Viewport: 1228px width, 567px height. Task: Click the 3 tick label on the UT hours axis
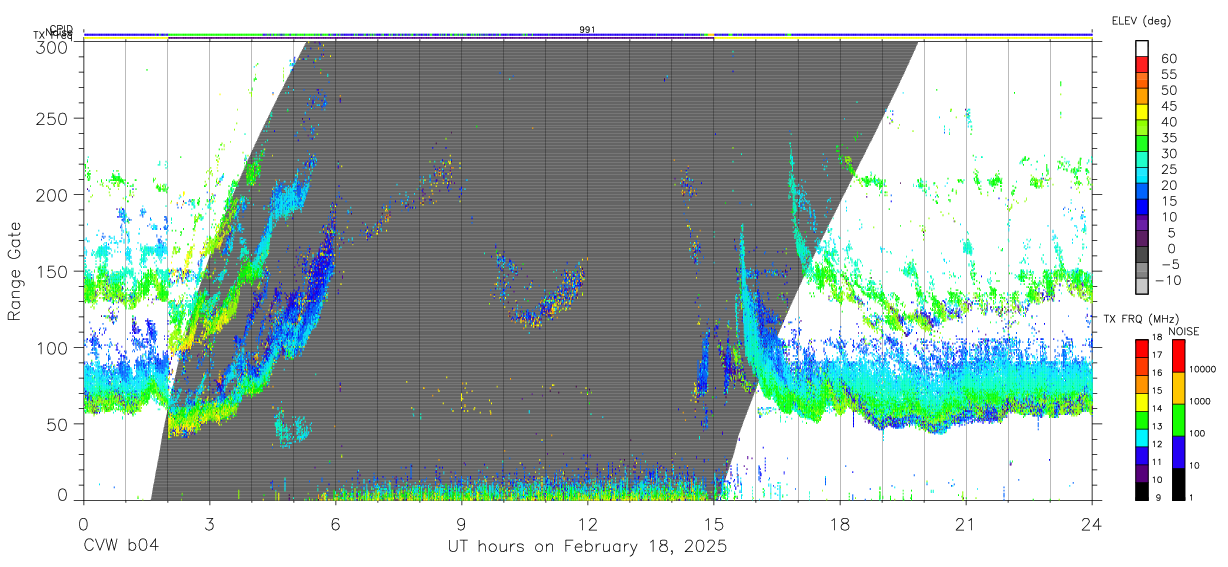pos(209,523)
